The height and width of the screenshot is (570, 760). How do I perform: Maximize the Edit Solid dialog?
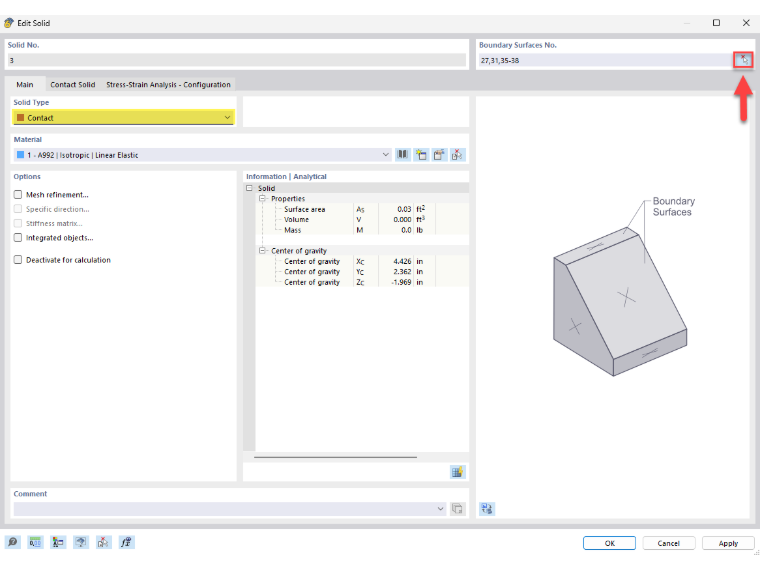coord(716,23)
